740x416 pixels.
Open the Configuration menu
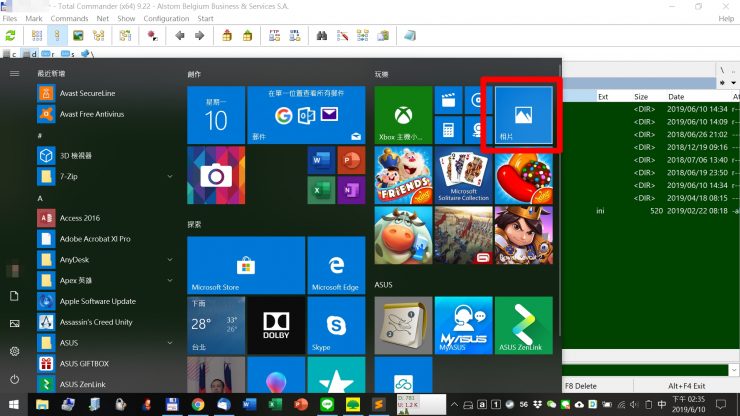tap(166, 18)
